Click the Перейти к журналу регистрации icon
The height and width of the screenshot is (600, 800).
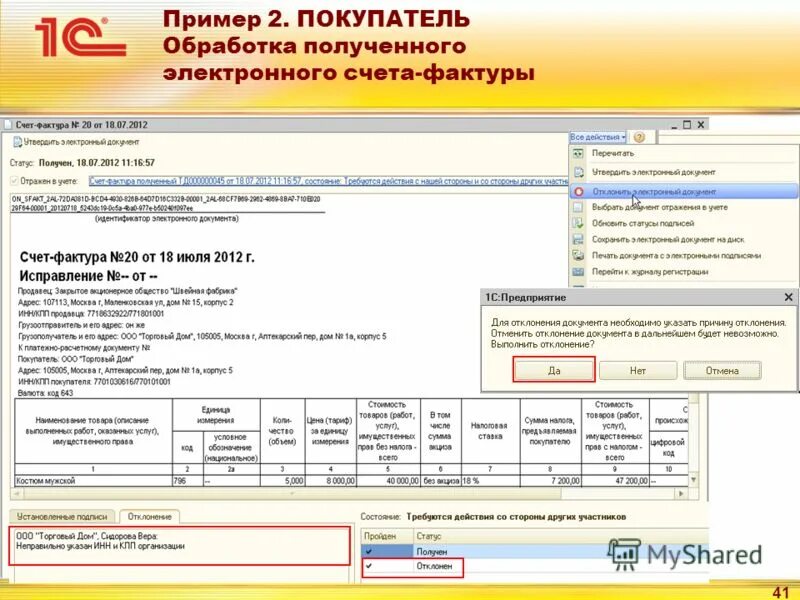click(x=578, y=270)
